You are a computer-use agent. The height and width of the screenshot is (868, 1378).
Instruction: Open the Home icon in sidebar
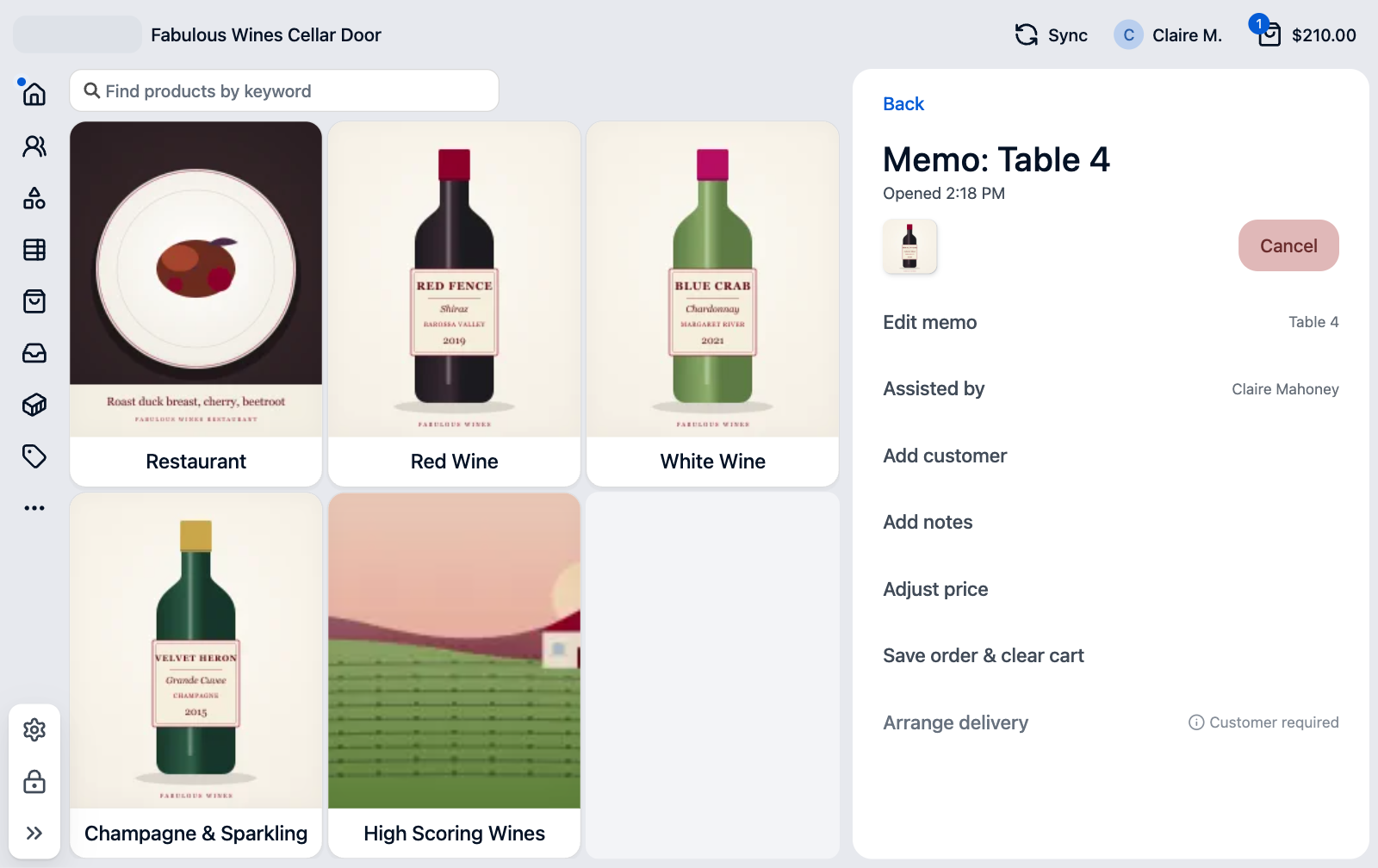pos(34,94)
